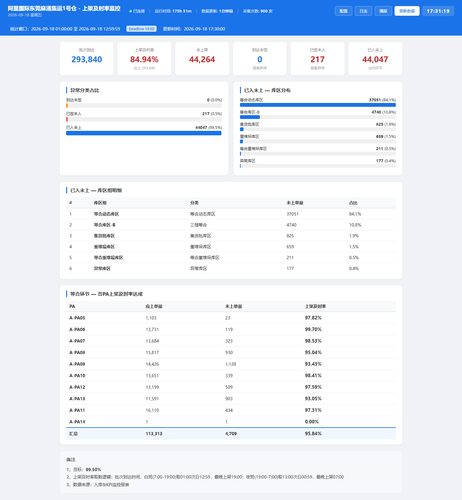Click the header button left of 日志
Viewport: 462px width, 500px height.
pyautogui.click(x=343, y=11)
